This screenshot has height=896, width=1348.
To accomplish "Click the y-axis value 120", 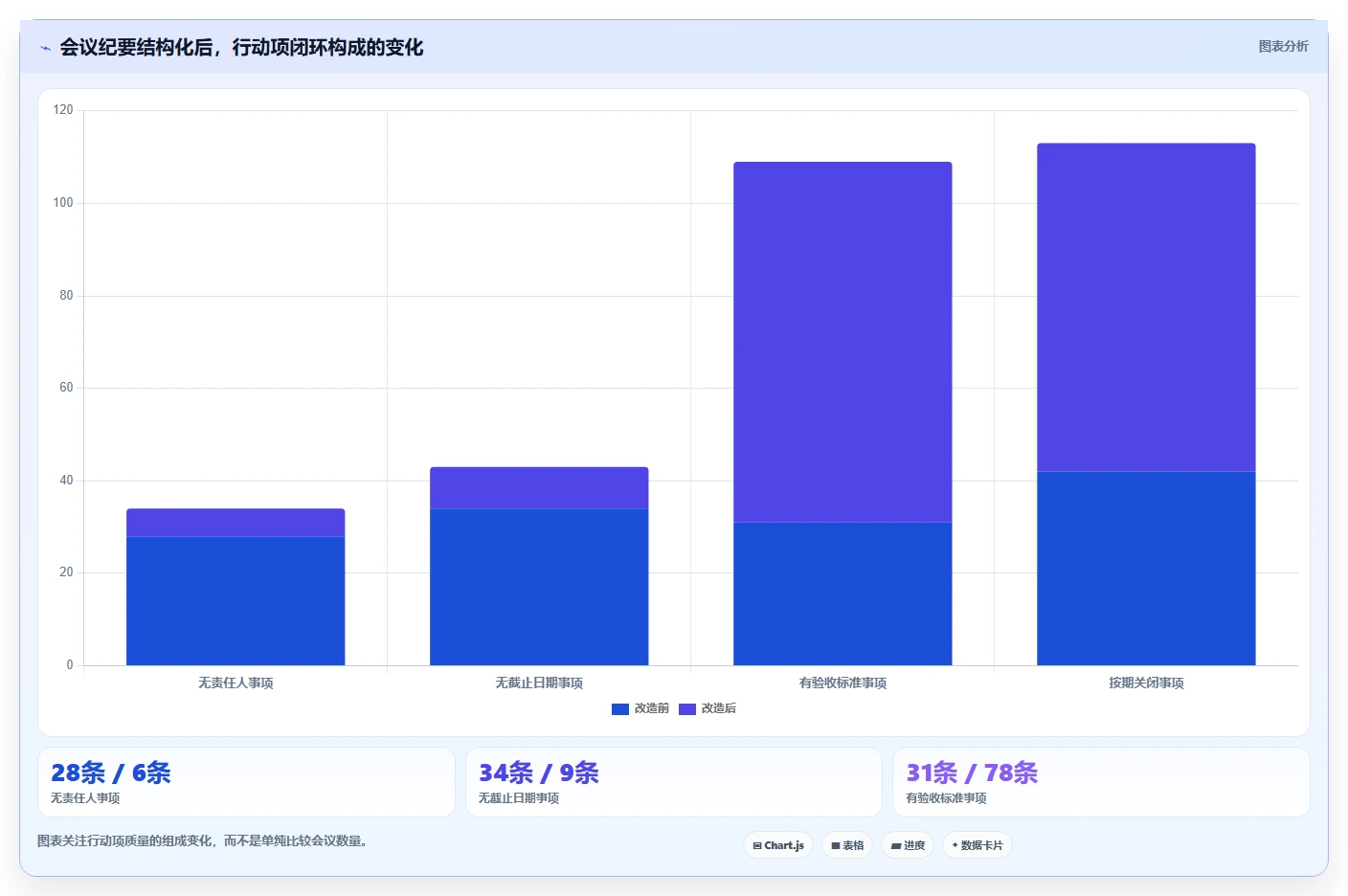I will pos(63,110).
